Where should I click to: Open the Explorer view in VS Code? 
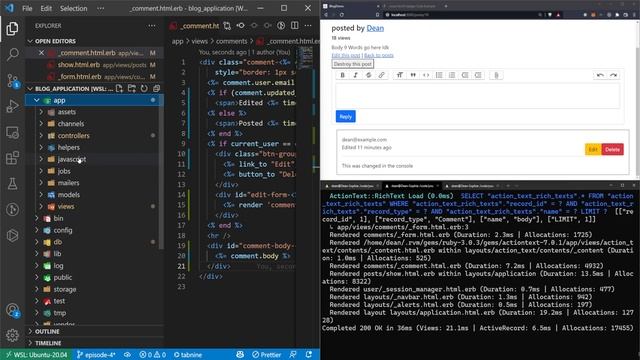coord(12,29)
